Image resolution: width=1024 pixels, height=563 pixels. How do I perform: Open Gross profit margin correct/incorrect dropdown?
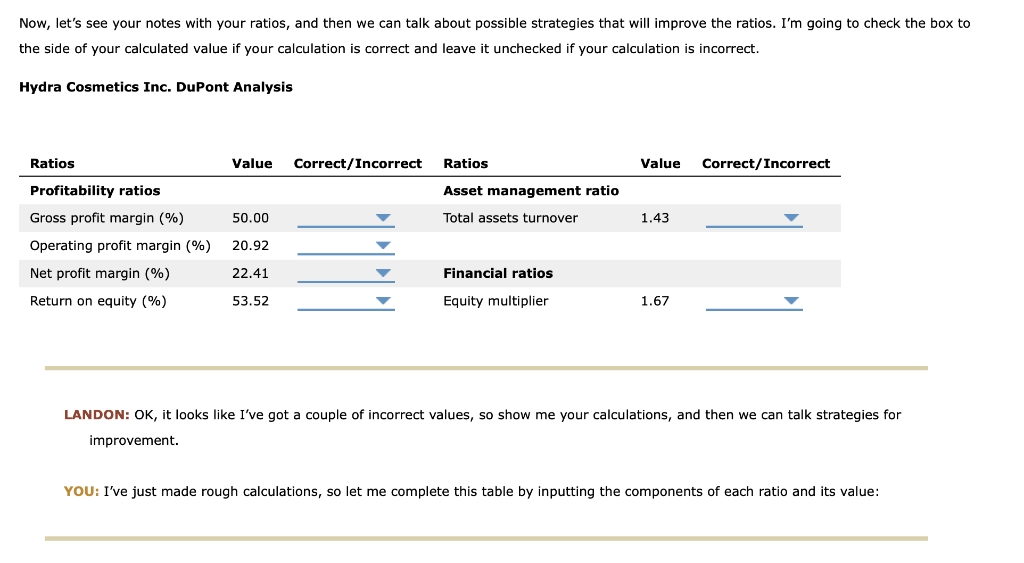pos(345,218)
